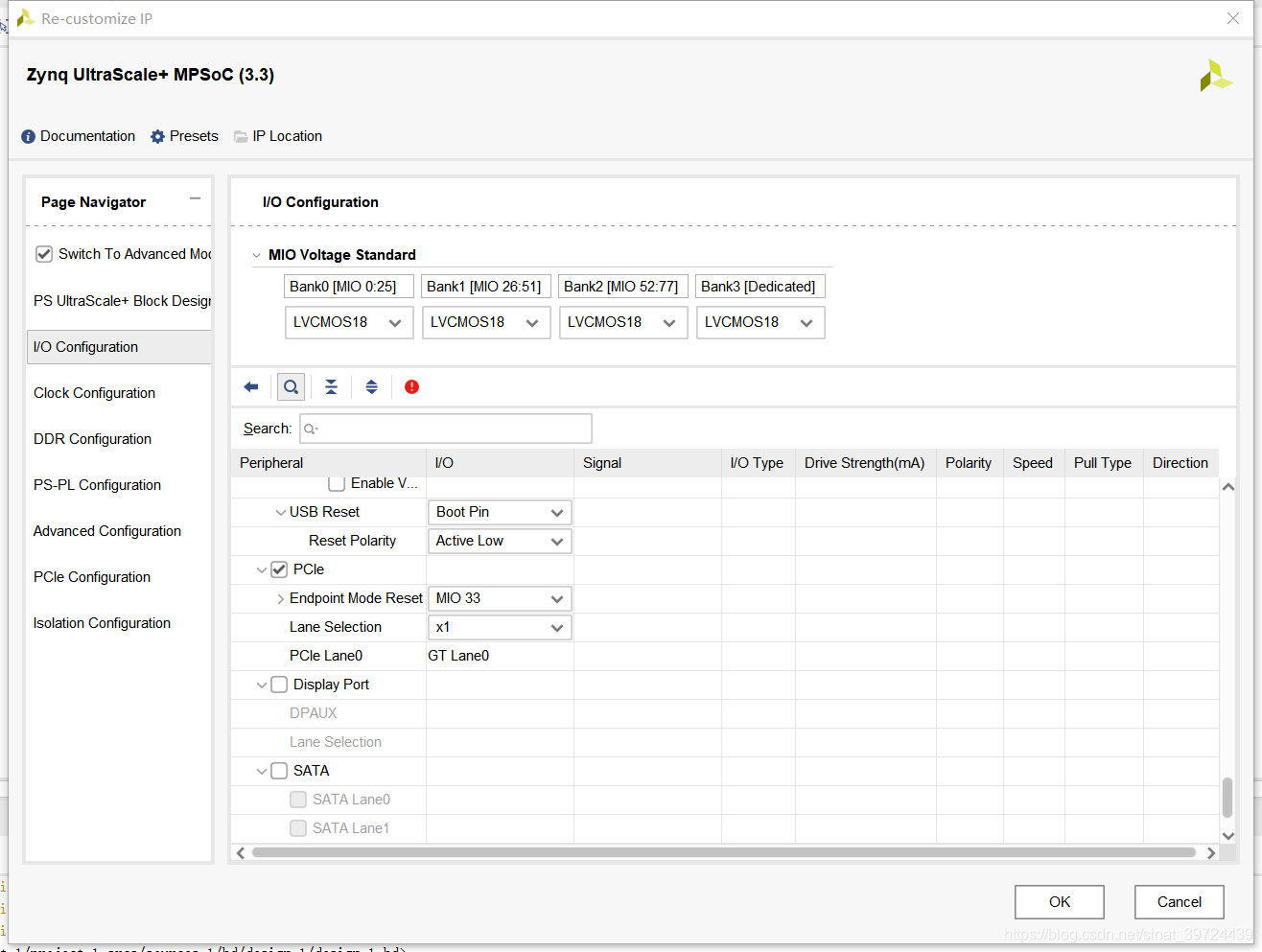Click the OK button
The width and height of the screenshot is (1262, 952).
(x=1060, y=902)
